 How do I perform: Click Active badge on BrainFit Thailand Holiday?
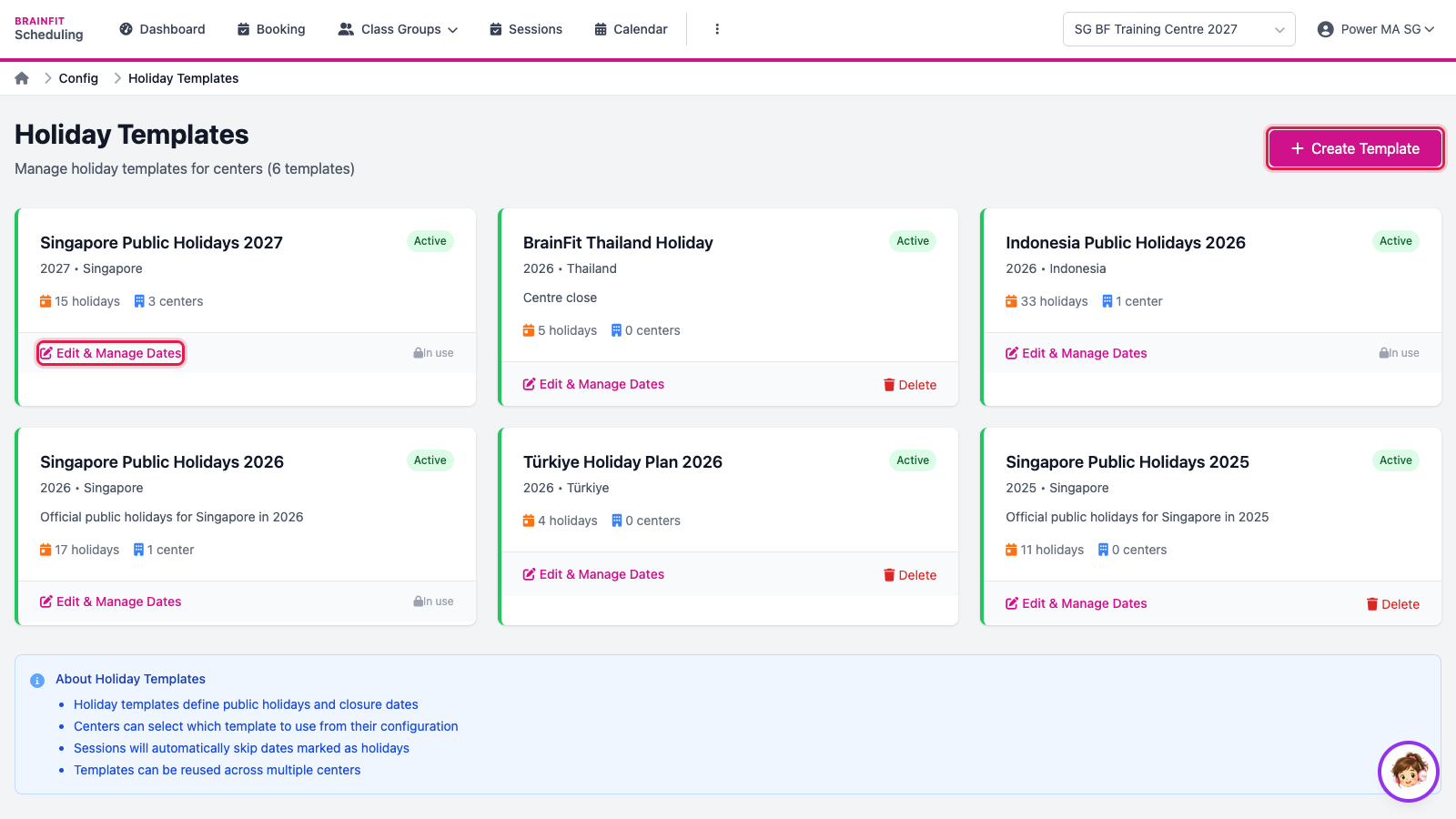[x=913, y=241]
